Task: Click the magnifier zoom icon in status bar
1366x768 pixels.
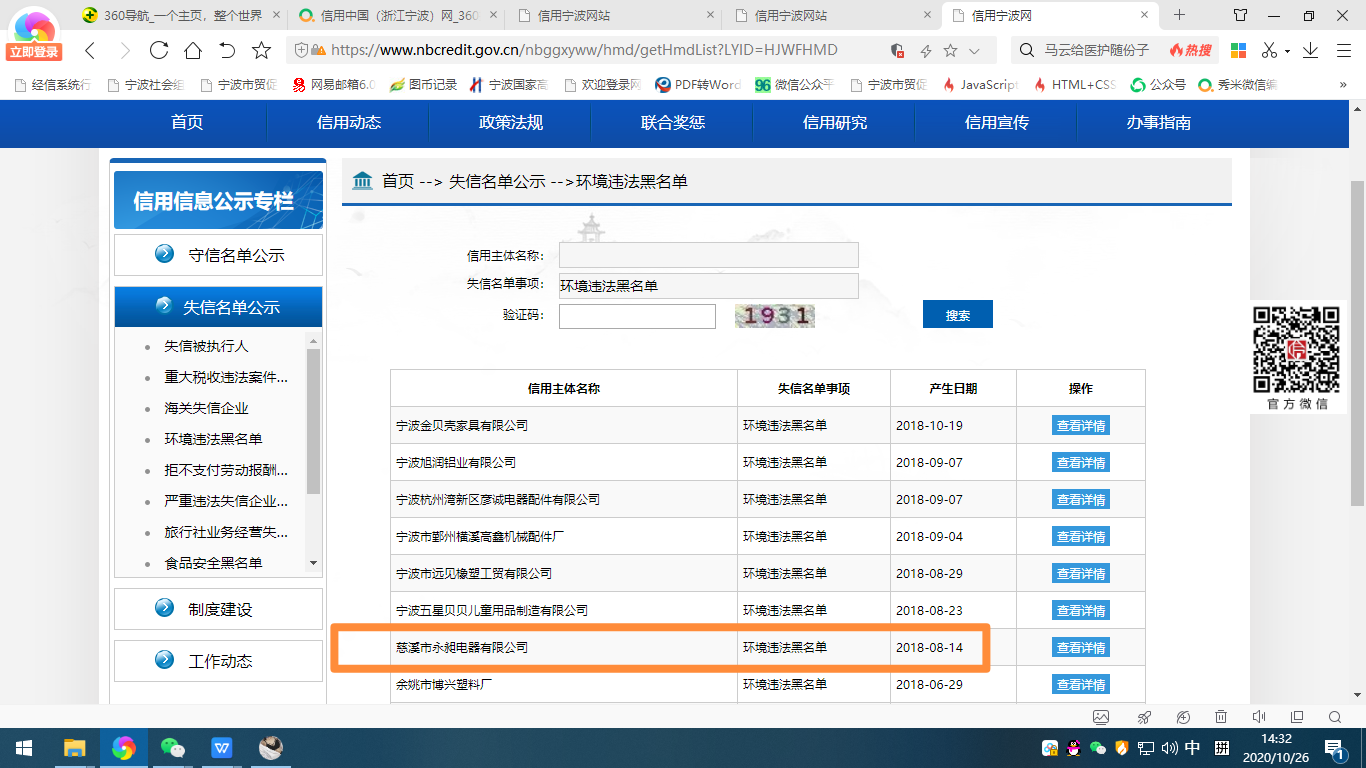Action: (x=1335, y=717)
